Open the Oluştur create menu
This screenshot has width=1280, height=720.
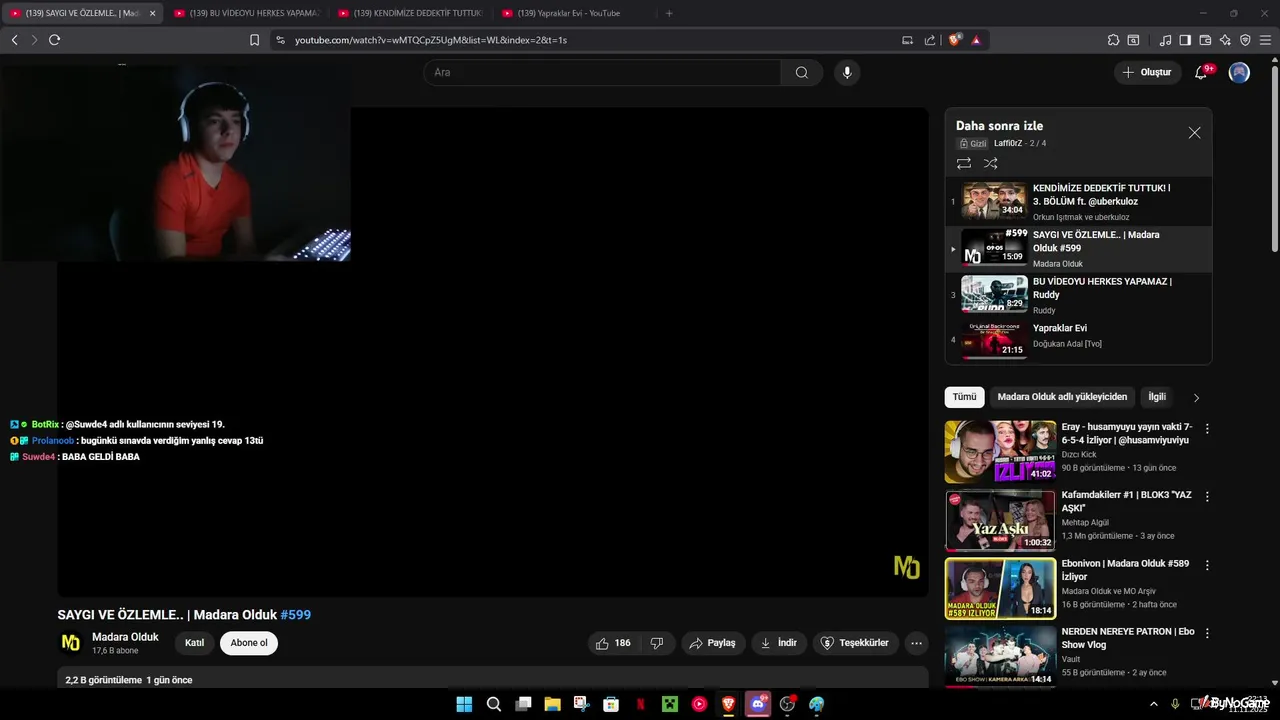click(1147, 72)
